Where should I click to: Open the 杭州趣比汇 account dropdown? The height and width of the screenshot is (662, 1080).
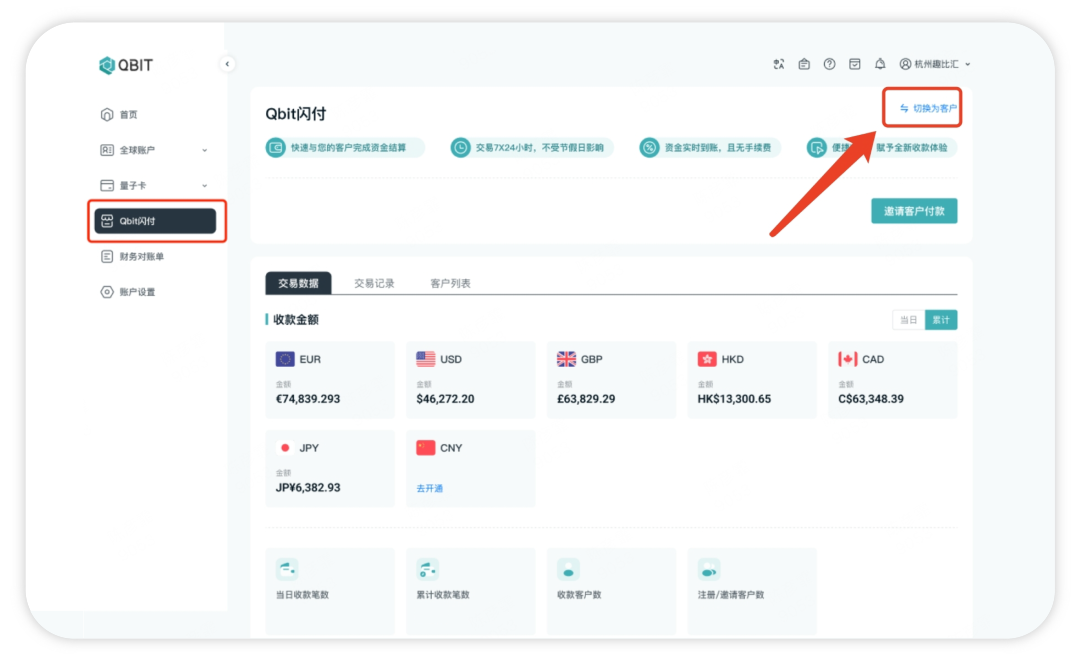click(935, 64)
